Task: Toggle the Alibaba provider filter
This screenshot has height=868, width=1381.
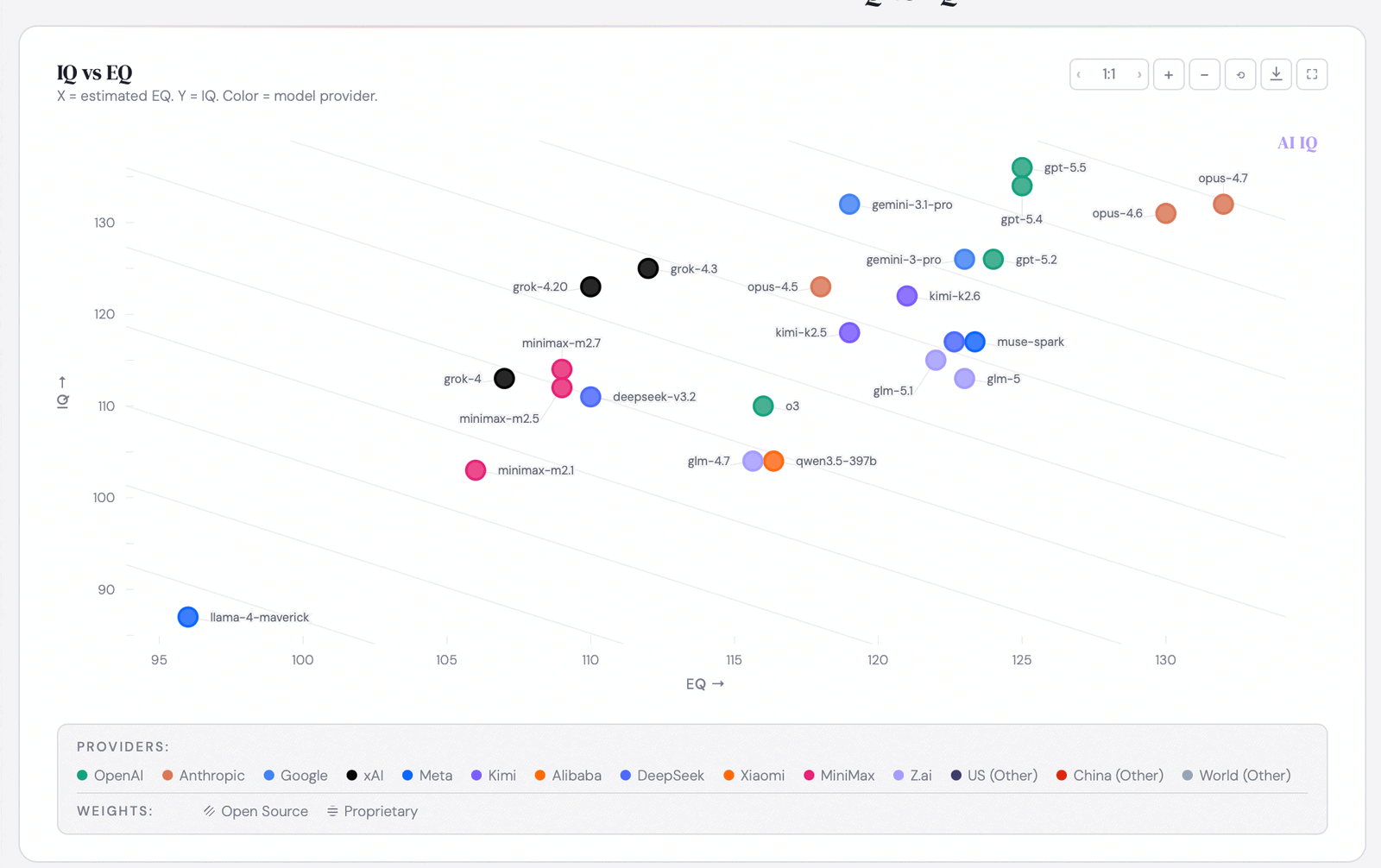Action: pyautogui.click(x=568, y=776)
